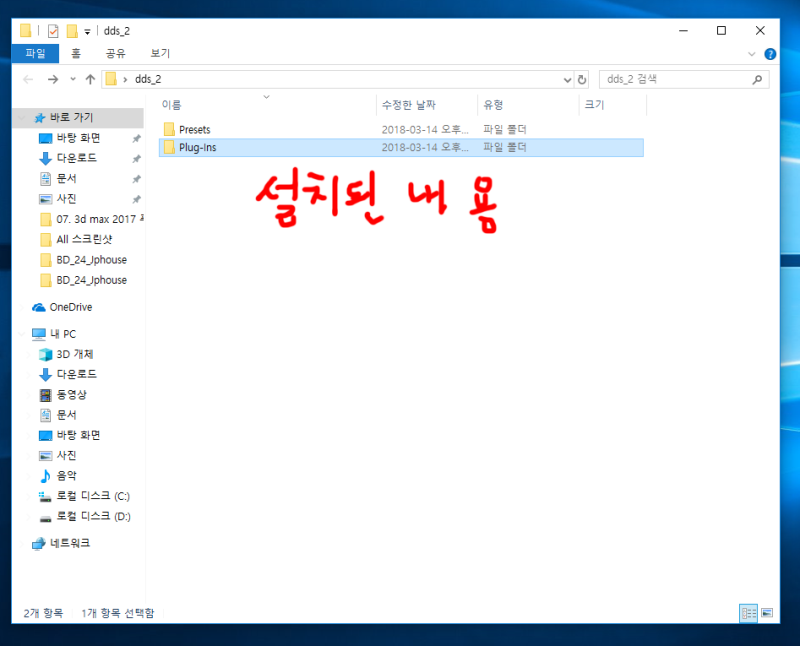The height and width of the screenshot is (646, 800).
Task: Open pinned 바탕 화면 under 바로 가기
Action: click(78, 138)
